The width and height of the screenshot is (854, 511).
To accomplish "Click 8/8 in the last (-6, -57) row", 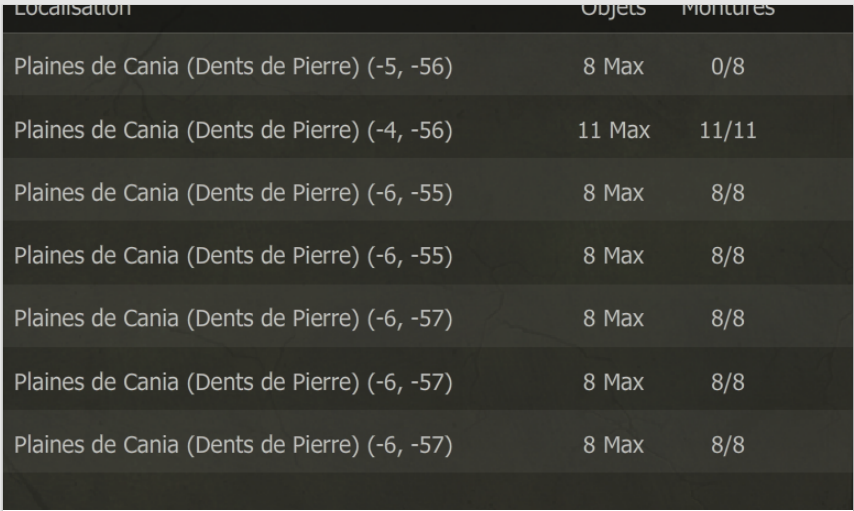I will pyautogui.click(x=728, y=445).
